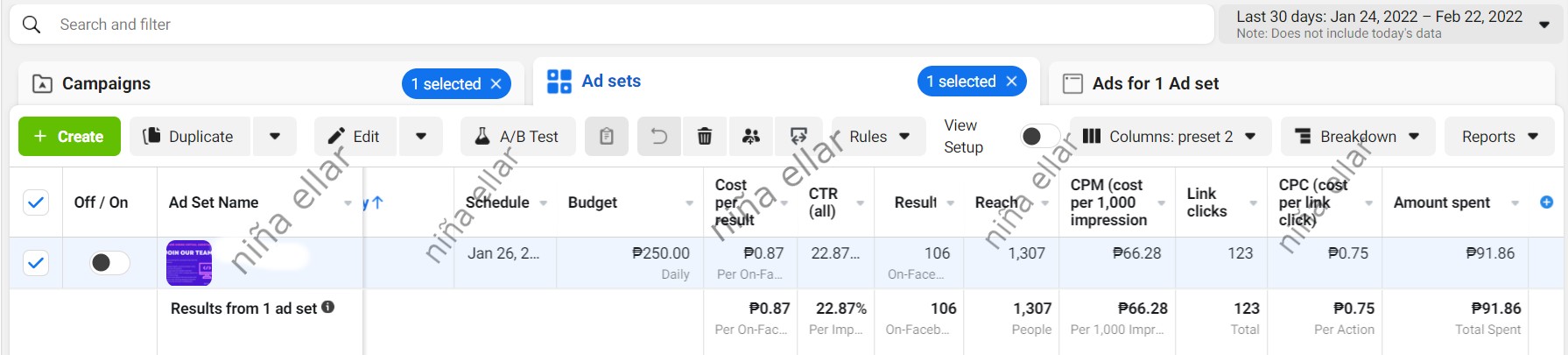Toggle the ad set Off/On switch

point(109,263)
